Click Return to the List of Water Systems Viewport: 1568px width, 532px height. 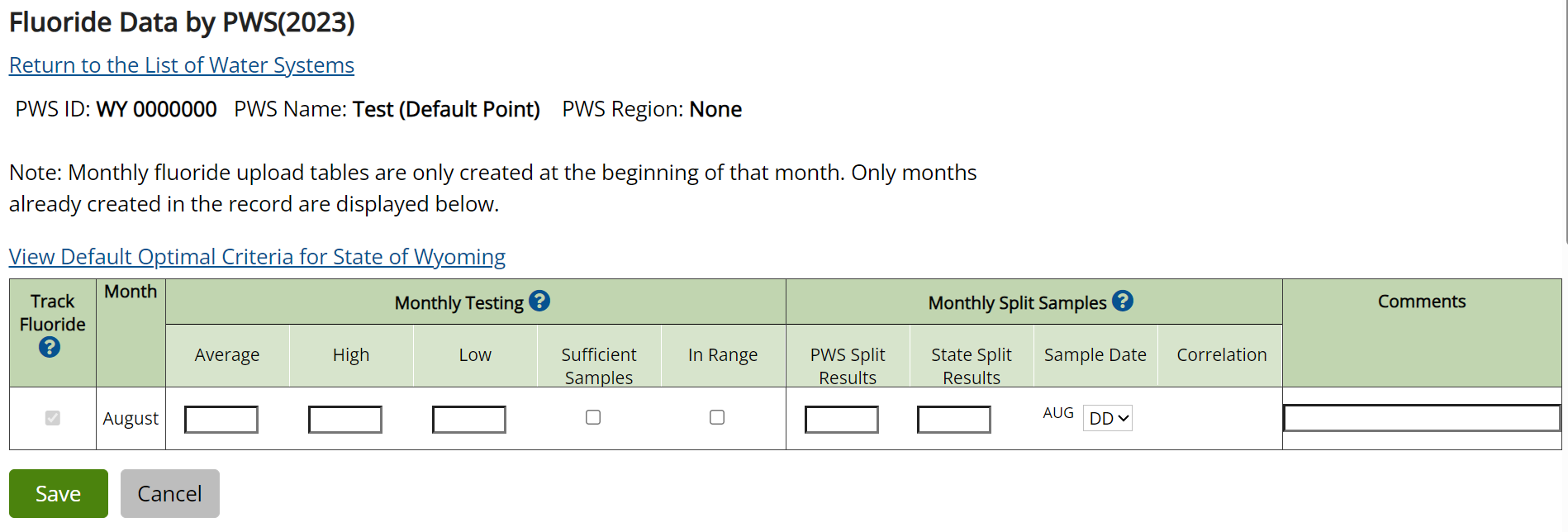[x=182, y=65]
